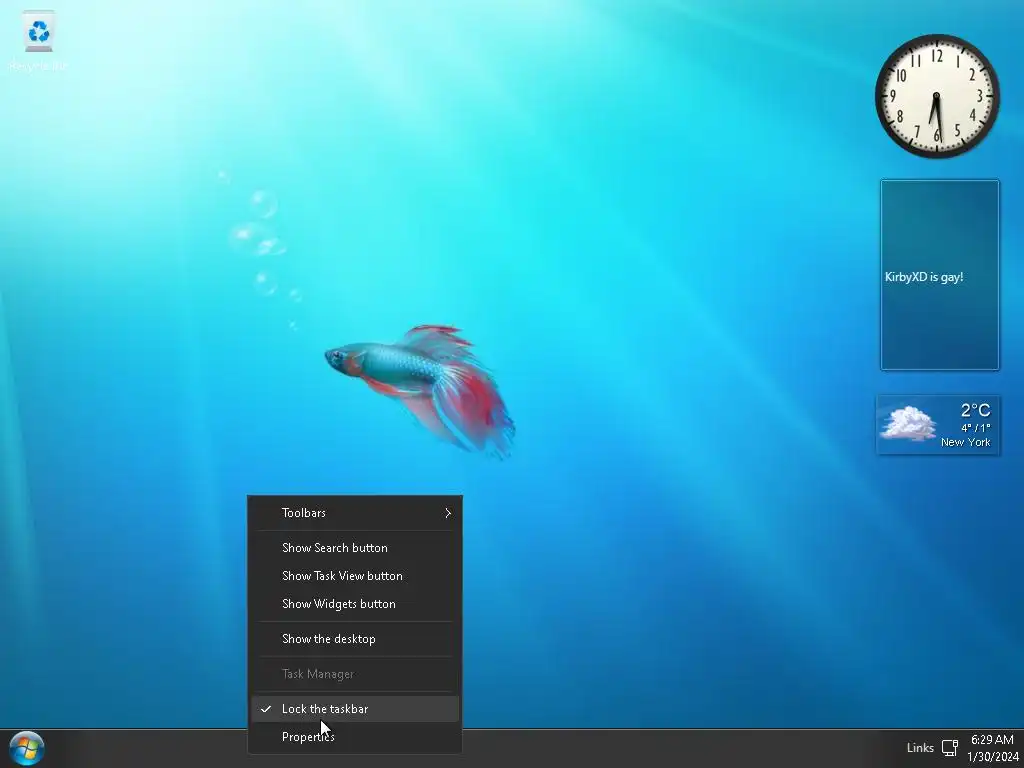Screen dimensions: 1024x768
Task: Select Show Task View button
Action: 355,576
